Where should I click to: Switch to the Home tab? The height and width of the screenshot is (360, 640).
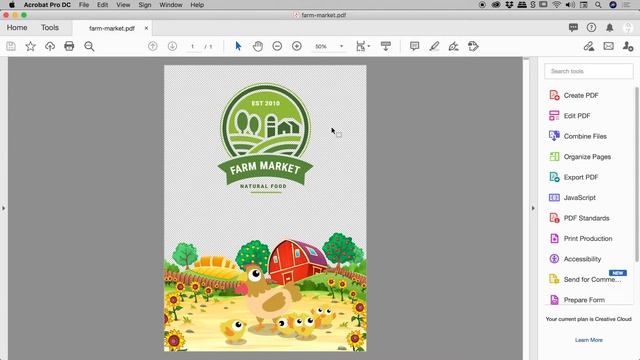pos(17,27)
